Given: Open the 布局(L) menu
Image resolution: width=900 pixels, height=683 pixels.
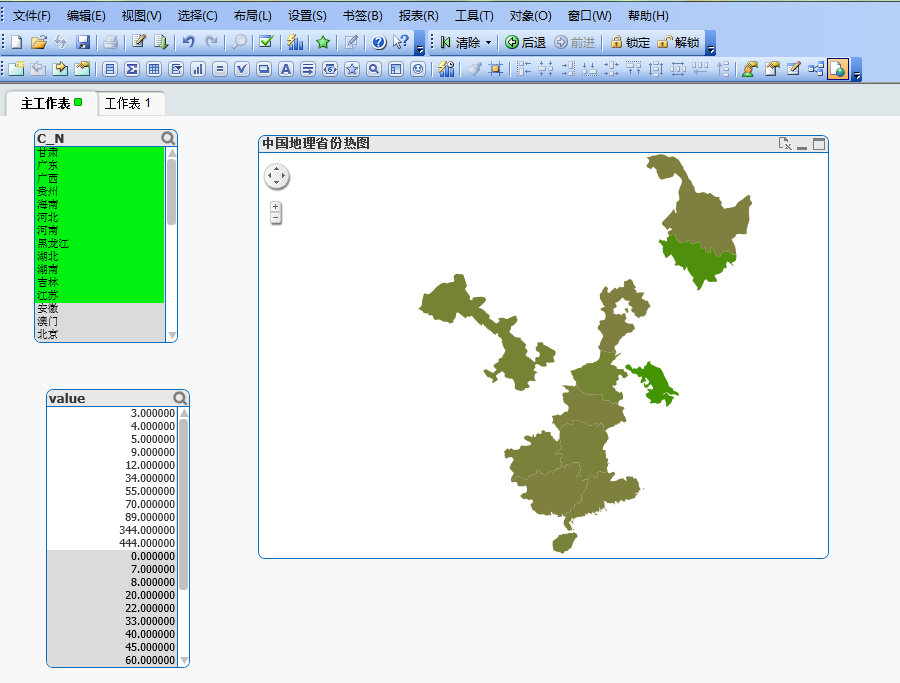Looking at the screenshot, I should (253, 15).
